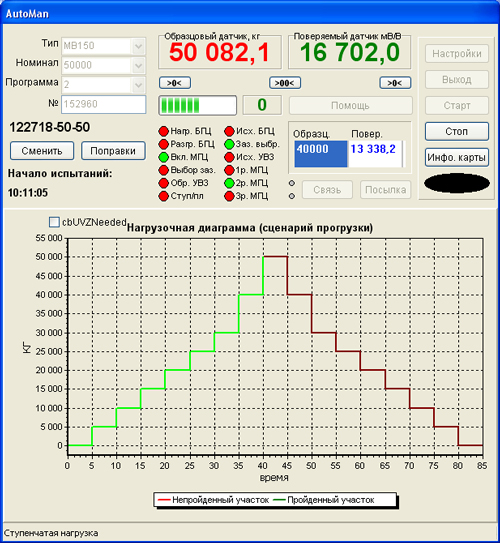The width and height of the screenshot is (500, 543).
Task: Open Инфо. карты button
Action: (457, 158)
